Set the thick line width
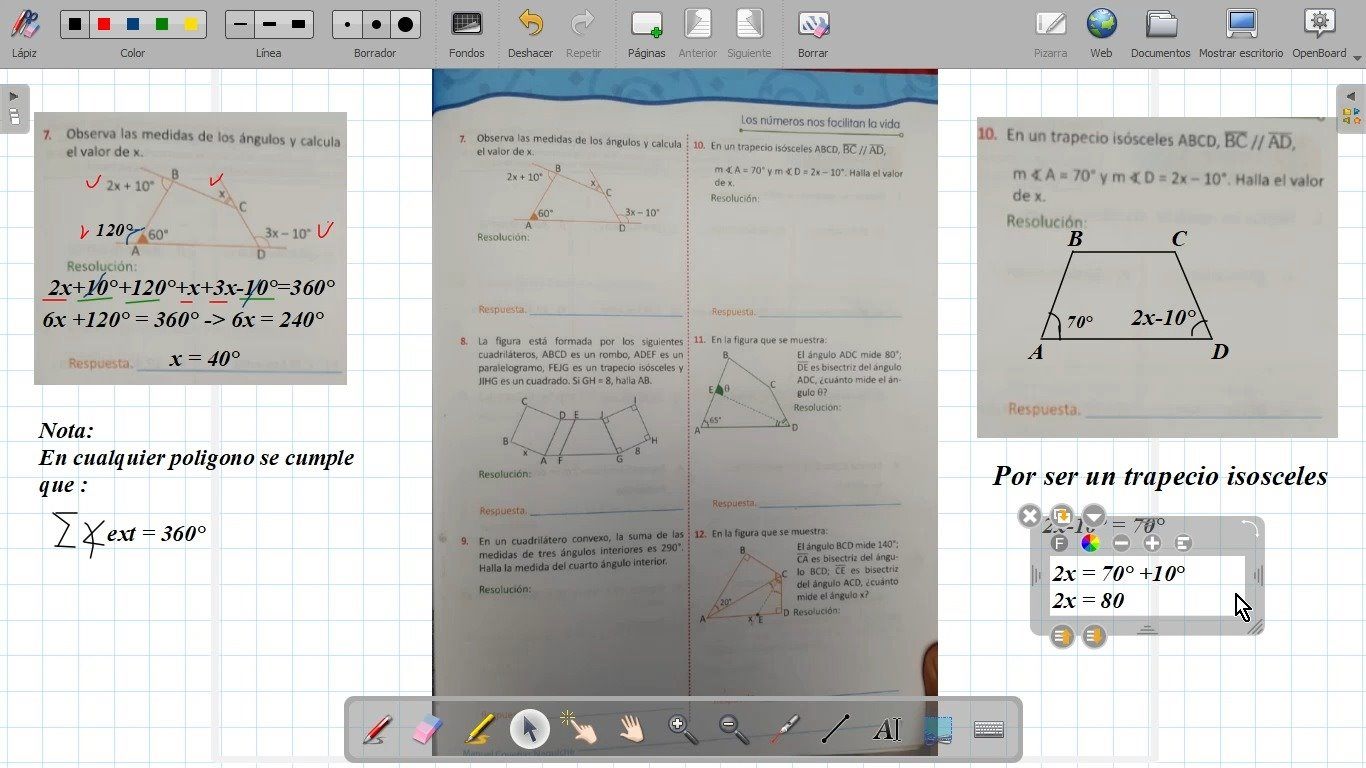1366x768 pixels. point(298,24)
